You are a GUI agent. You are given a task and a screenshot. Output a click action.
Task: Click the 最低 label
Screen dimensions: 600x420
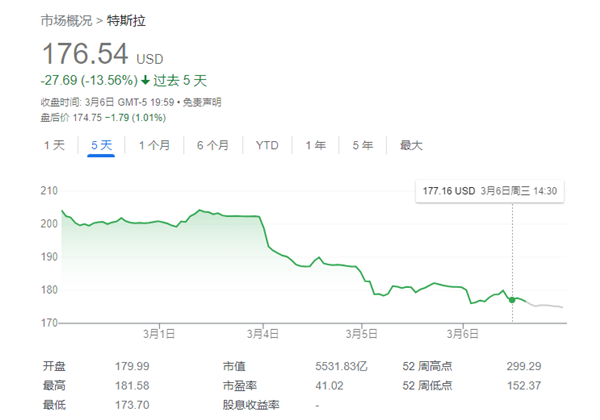coord(54,405)
